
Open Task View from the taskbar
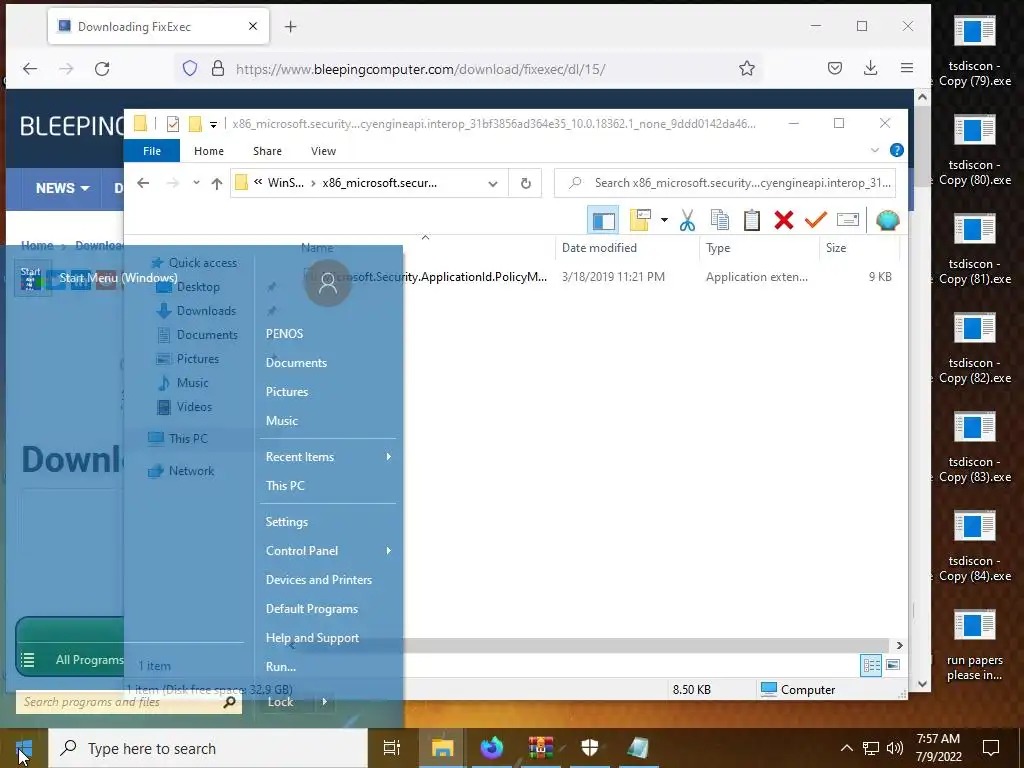coord(391,748)
